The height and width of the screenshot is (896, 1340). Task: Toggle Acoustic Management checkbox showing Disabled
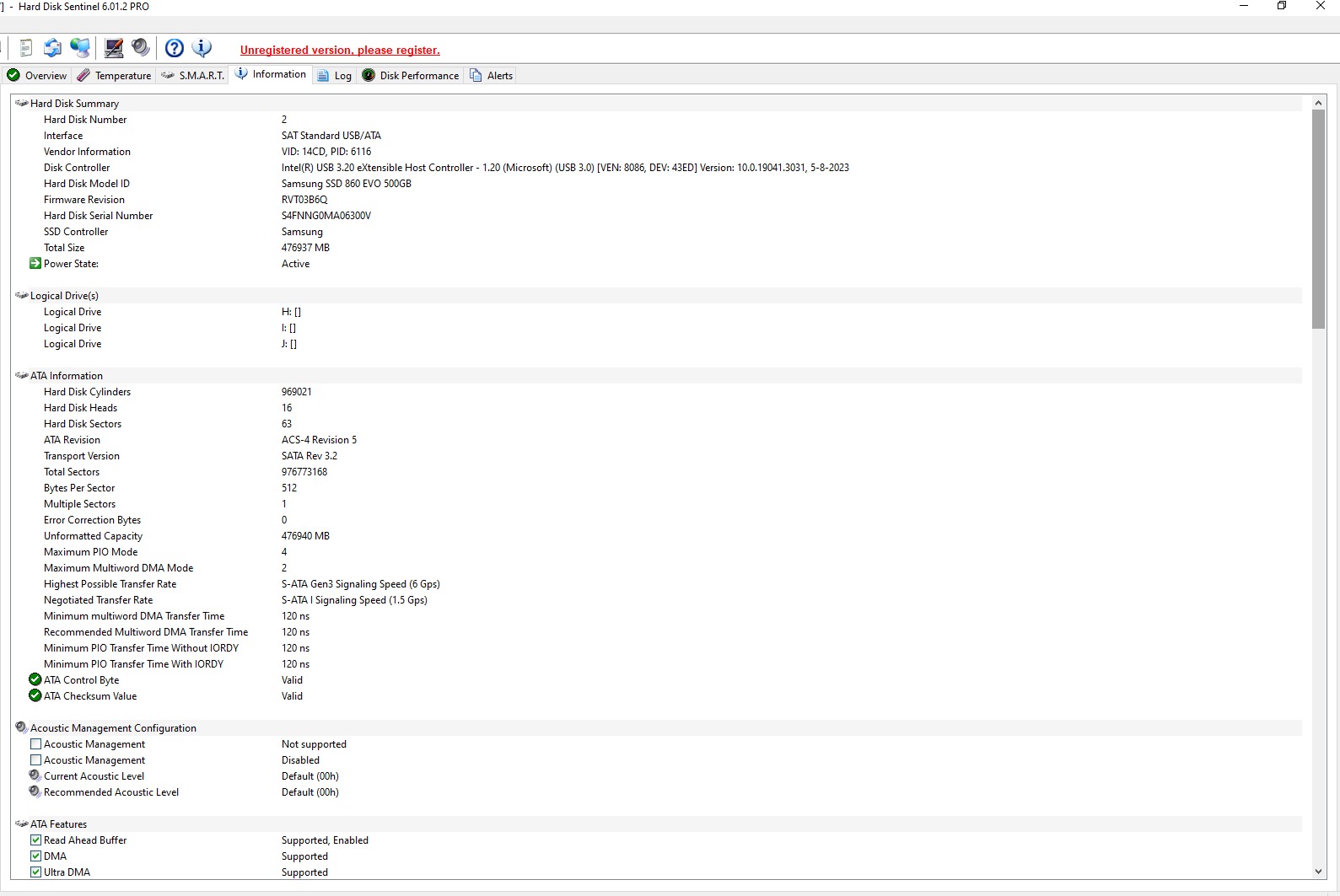[35, 760]
